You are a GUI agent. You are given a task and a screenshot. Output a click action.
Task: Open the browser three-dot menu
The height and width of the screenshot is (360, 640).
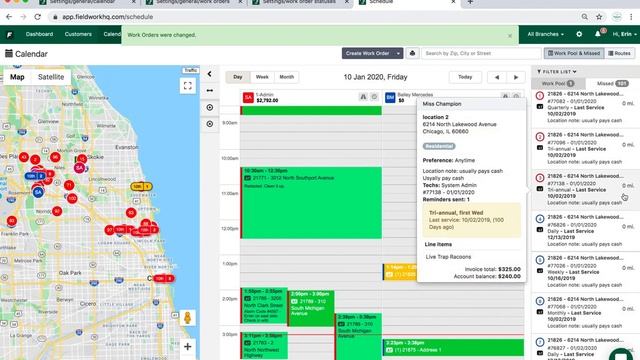tap(631, 17)
